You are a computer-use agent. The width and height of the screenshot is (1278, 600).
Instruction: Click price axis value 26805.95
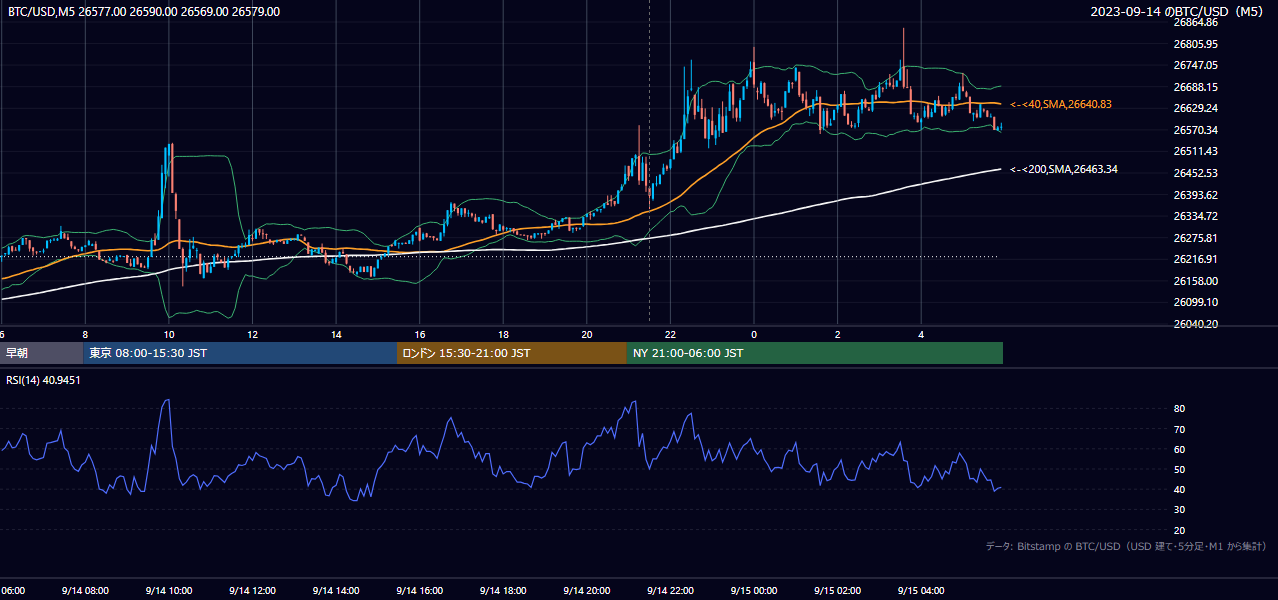pyautogui.click(x=1195, y=44)
